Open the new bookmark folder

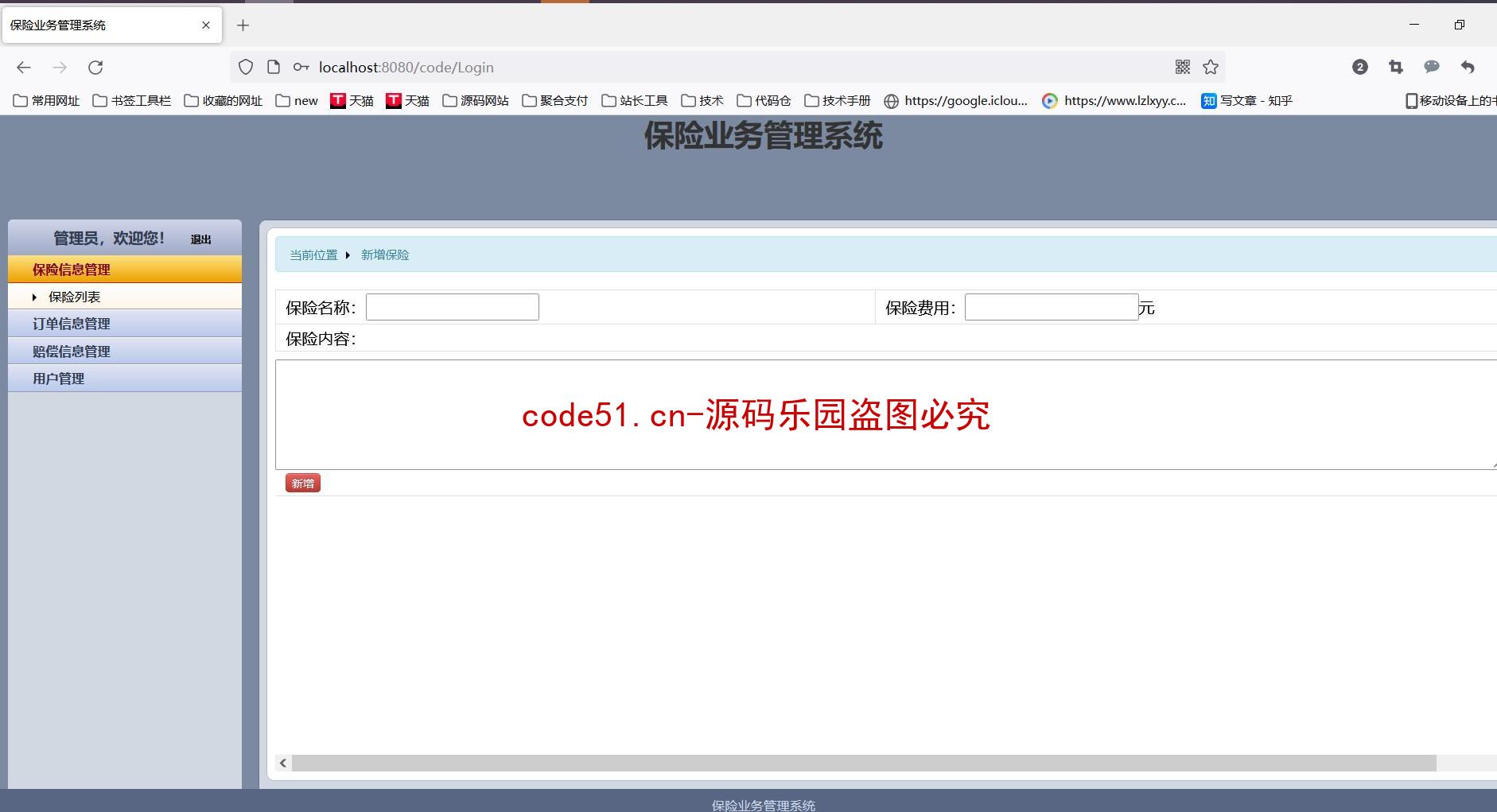point(297,101)
